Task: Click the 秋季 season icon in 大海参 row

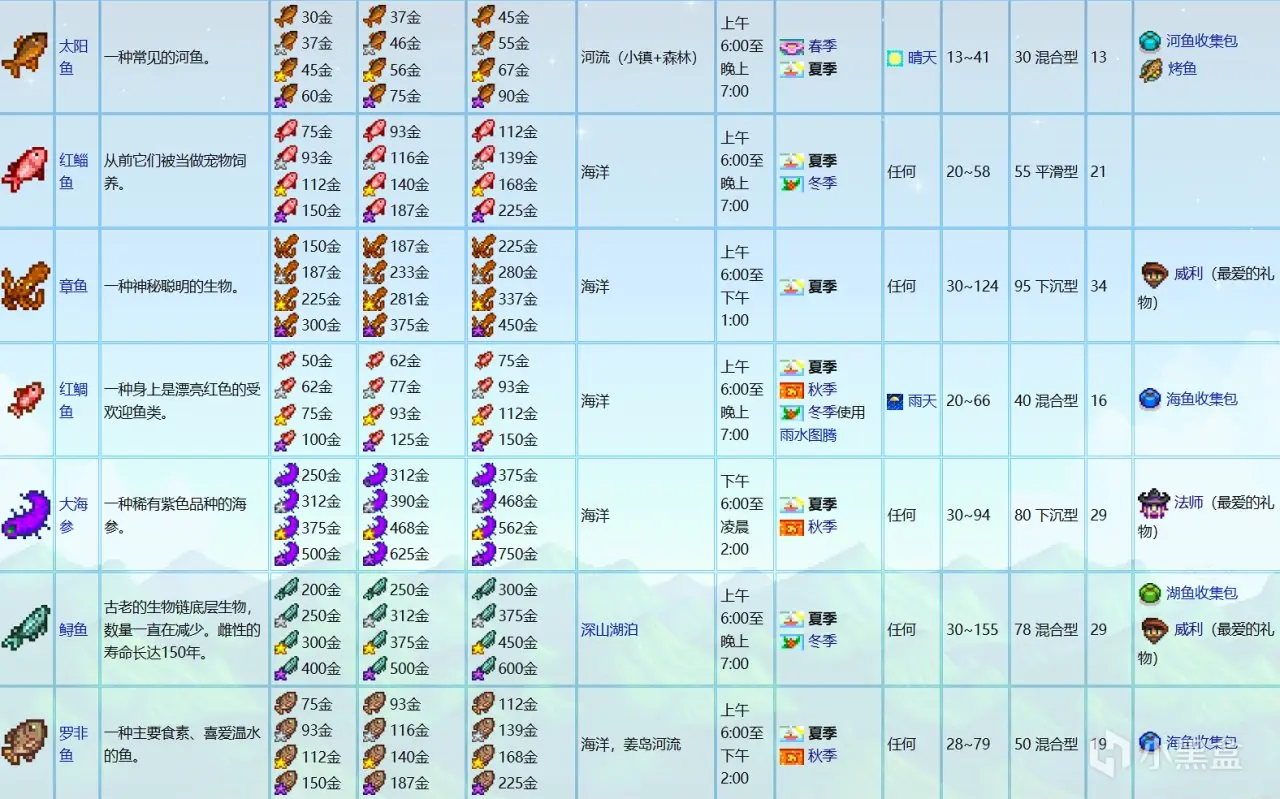Action: click(x=791, y=527)
